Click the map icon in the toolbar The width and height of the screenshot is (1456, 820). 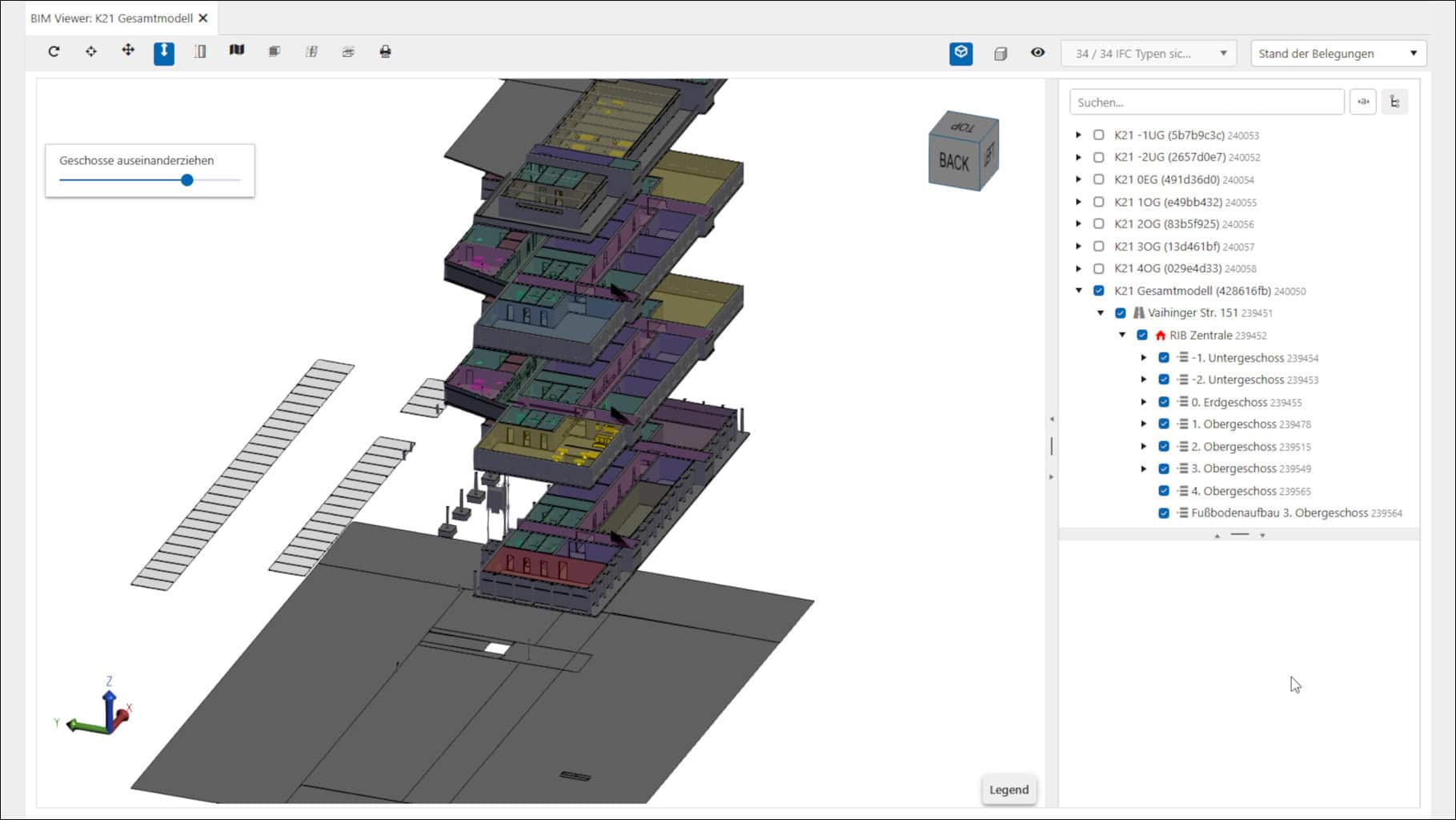point(237,51)
